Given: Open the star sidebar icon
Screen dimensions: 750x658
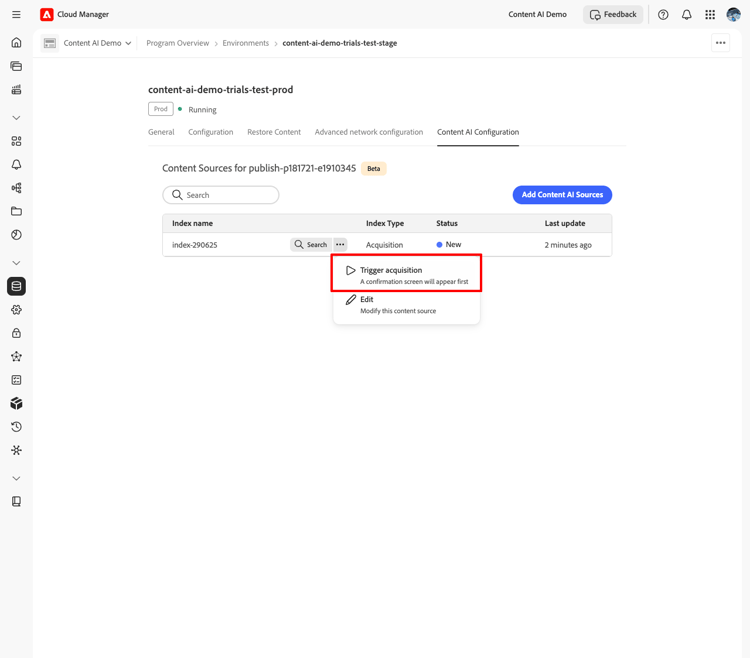Looking at the screenshot, I should point(16,356).
